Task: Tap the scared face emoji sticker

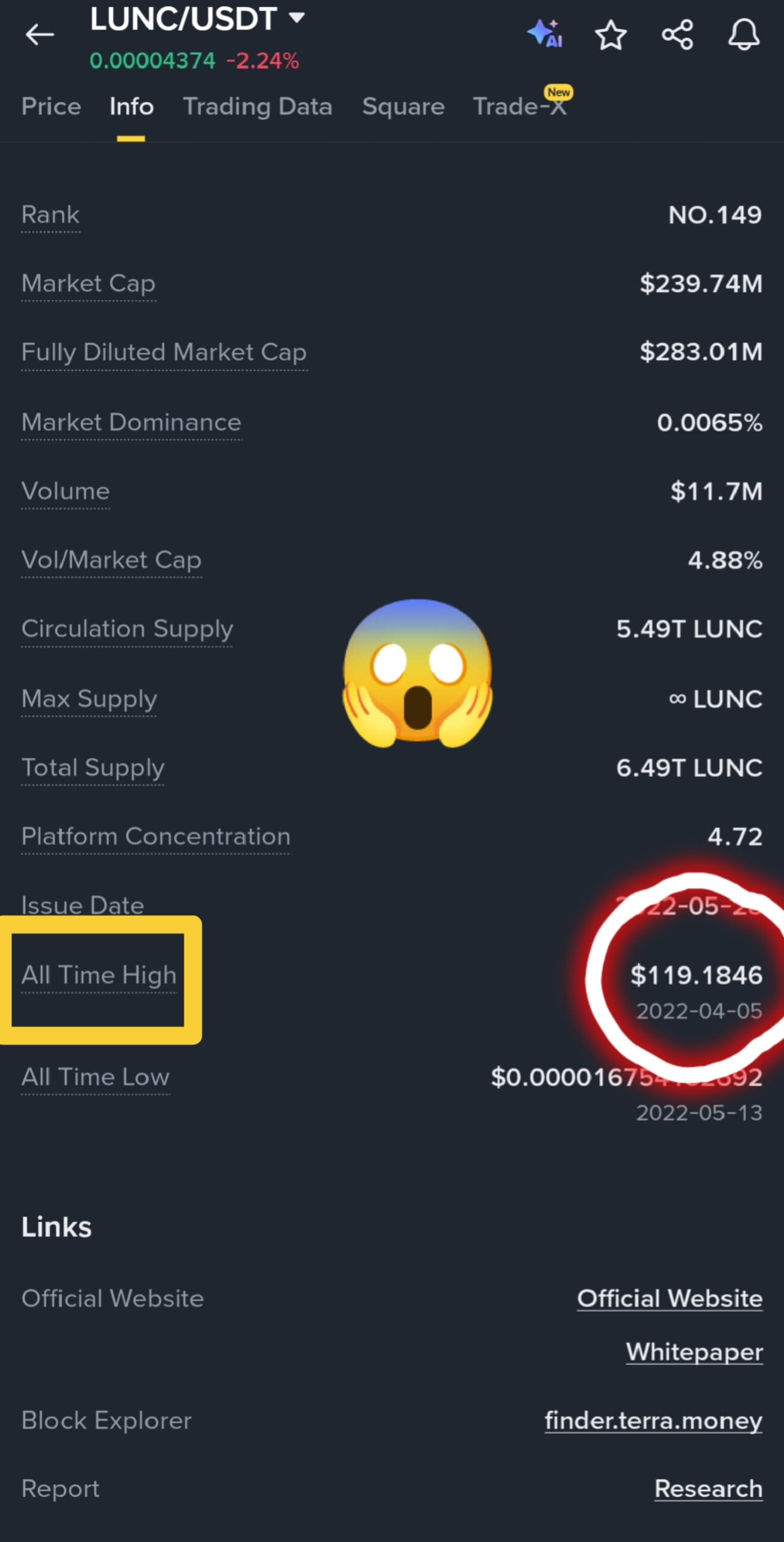Action: (417, 673)
